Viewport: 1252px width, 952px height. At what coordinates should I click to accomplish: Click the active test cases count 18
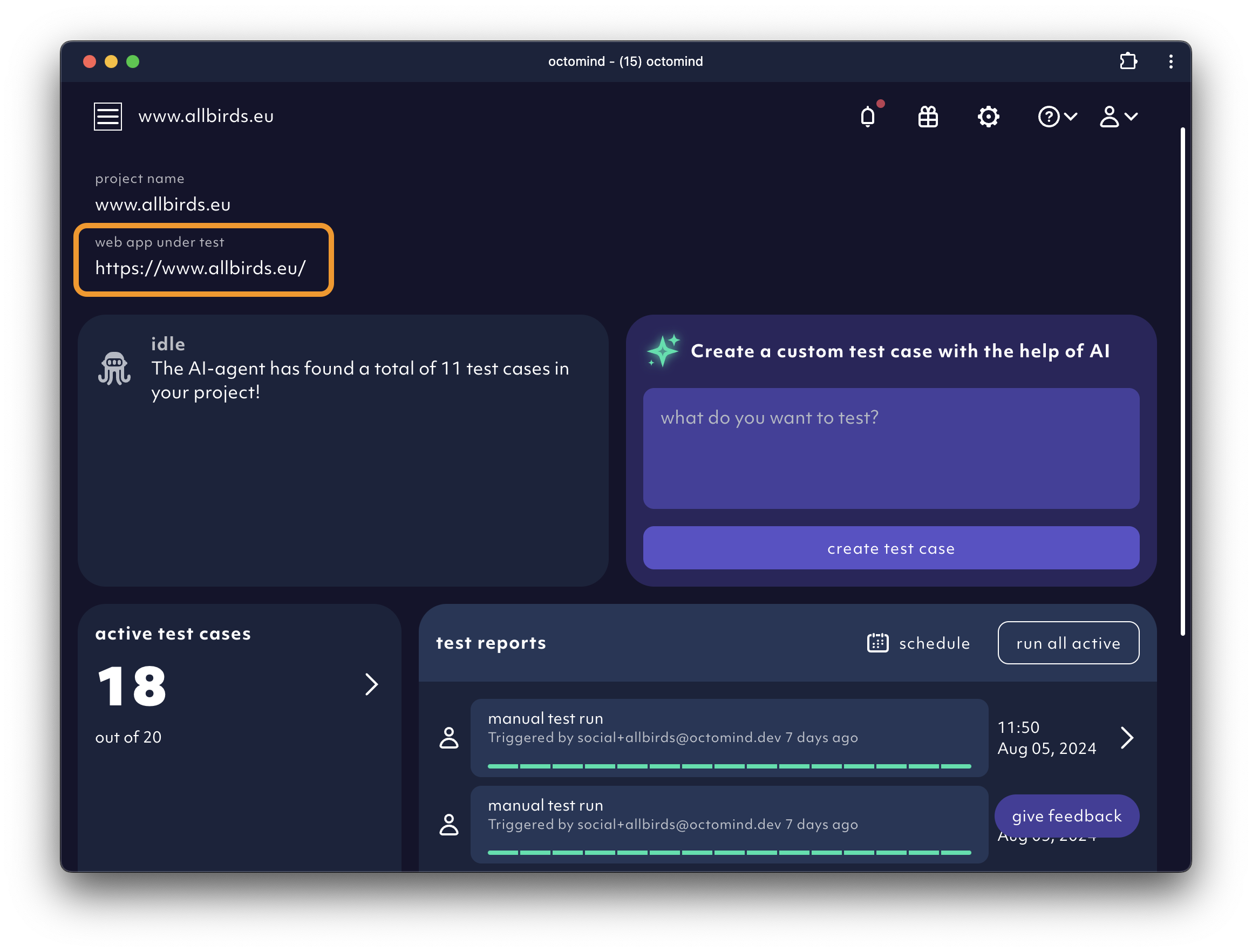(132, 686)
